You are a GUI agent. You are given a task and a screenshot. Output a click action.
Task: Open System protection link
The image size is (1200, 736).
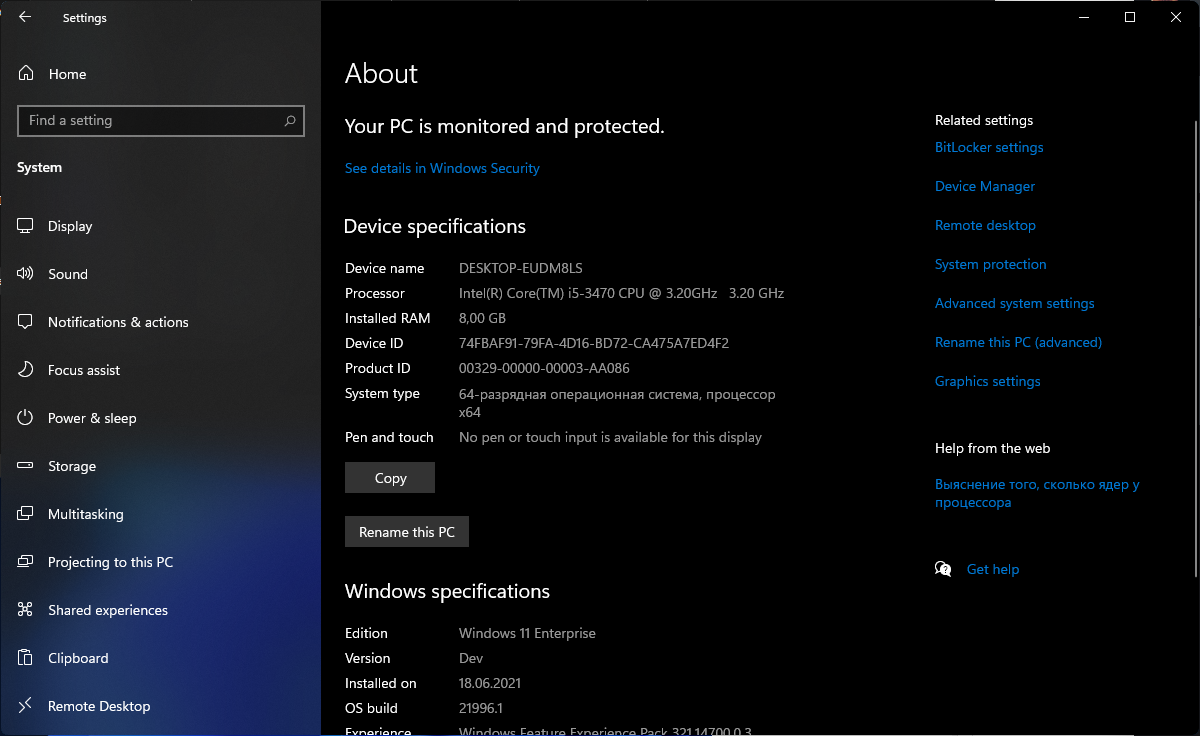(991, 264)
